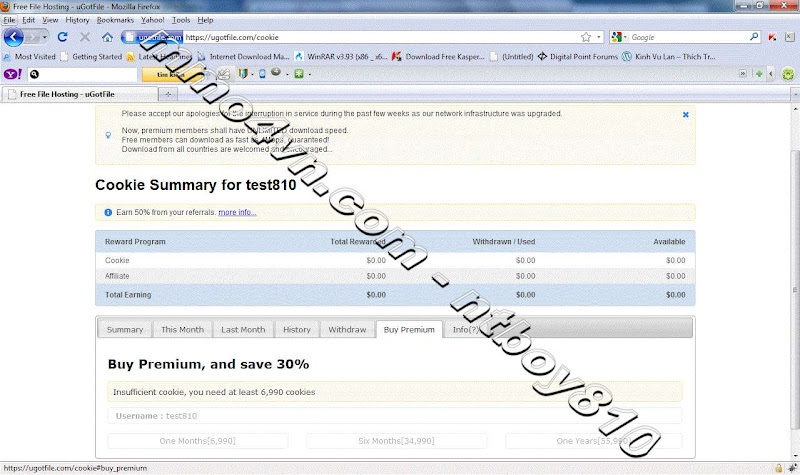Open the list all tabs dropdown
Screen dimensions: 800x475
795,94
